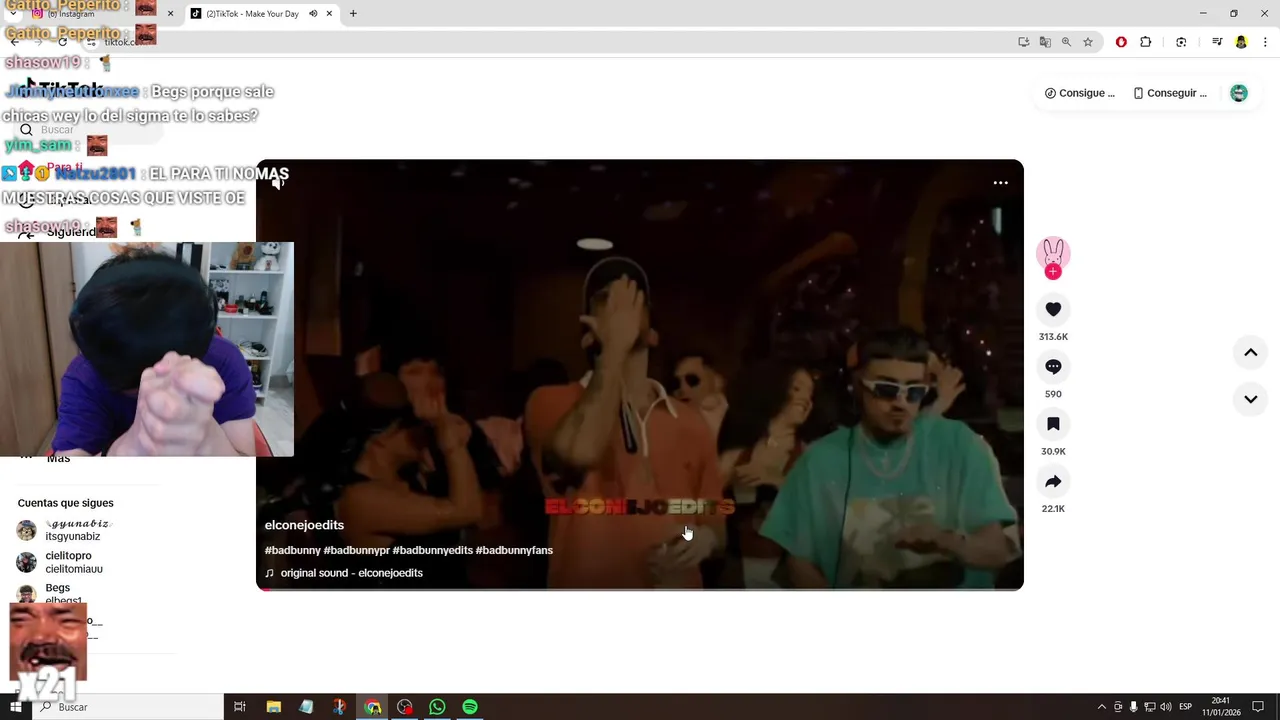This screenshot has height=720, width=1280.
Task: Click the system tray microphone icon
Action: click(x=1133, y=707)
